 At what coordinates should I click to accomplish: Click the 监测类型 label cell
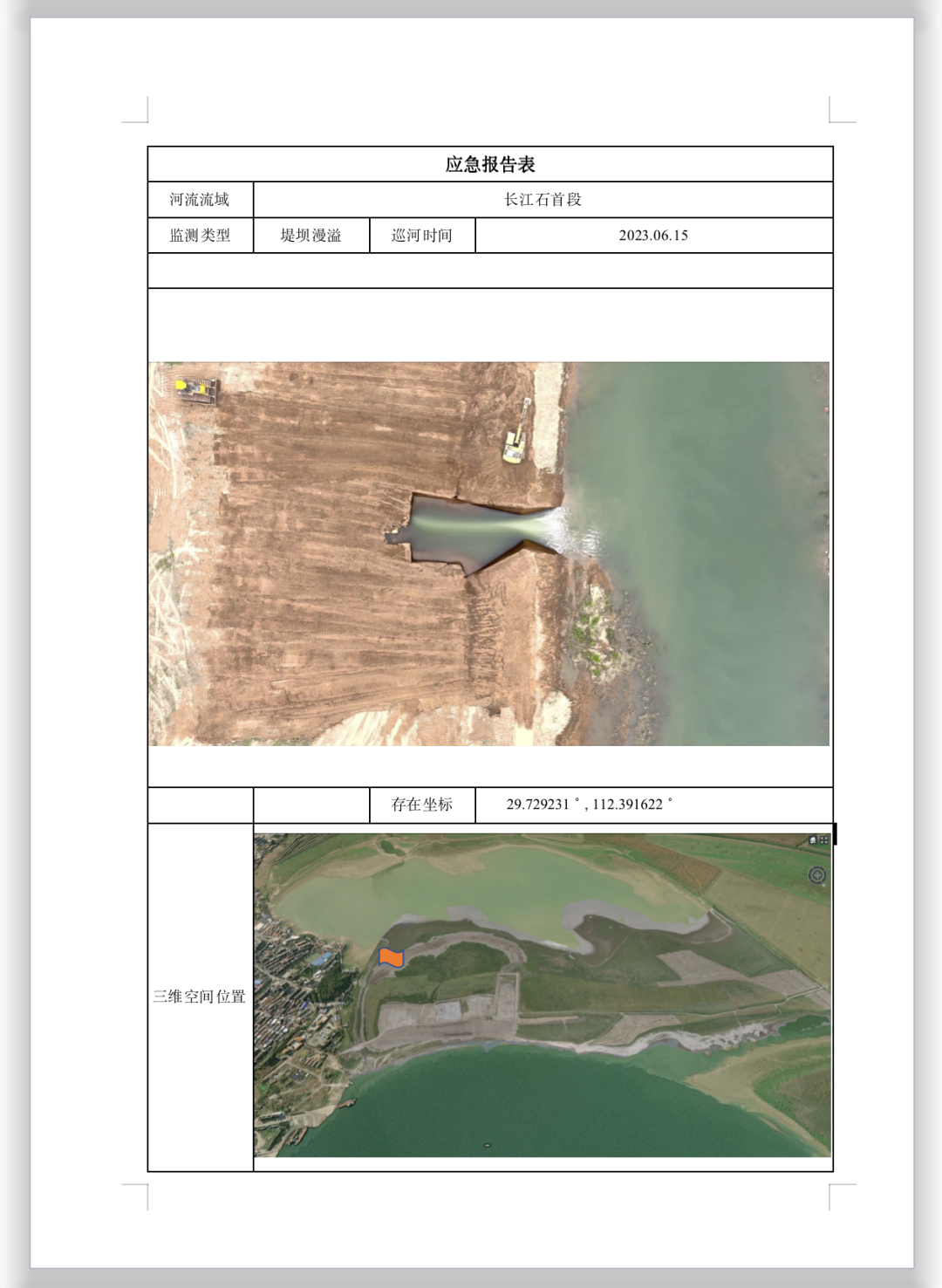[x=200, y=236]
